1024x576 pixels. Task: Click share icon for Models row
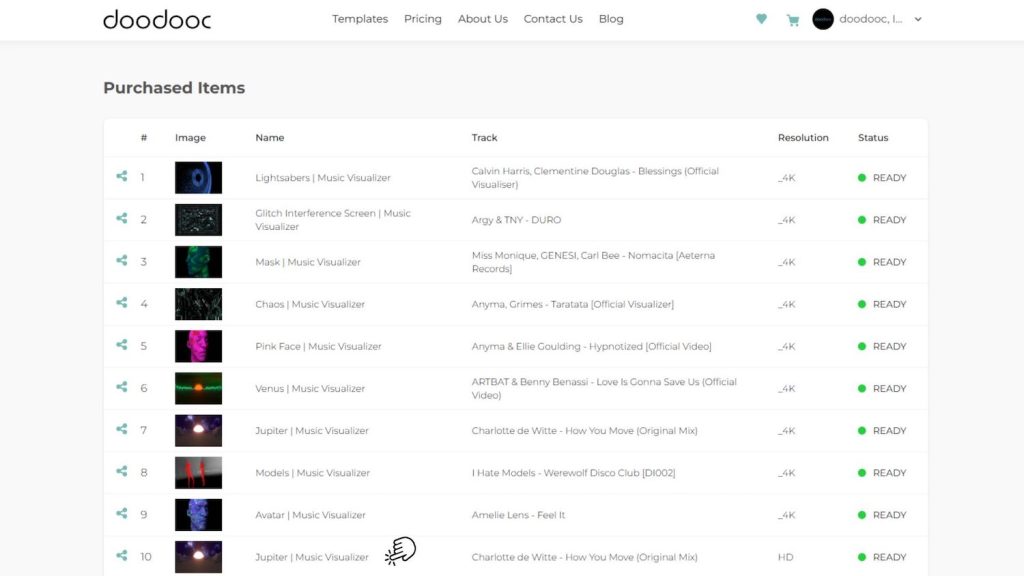coord(121,472)
